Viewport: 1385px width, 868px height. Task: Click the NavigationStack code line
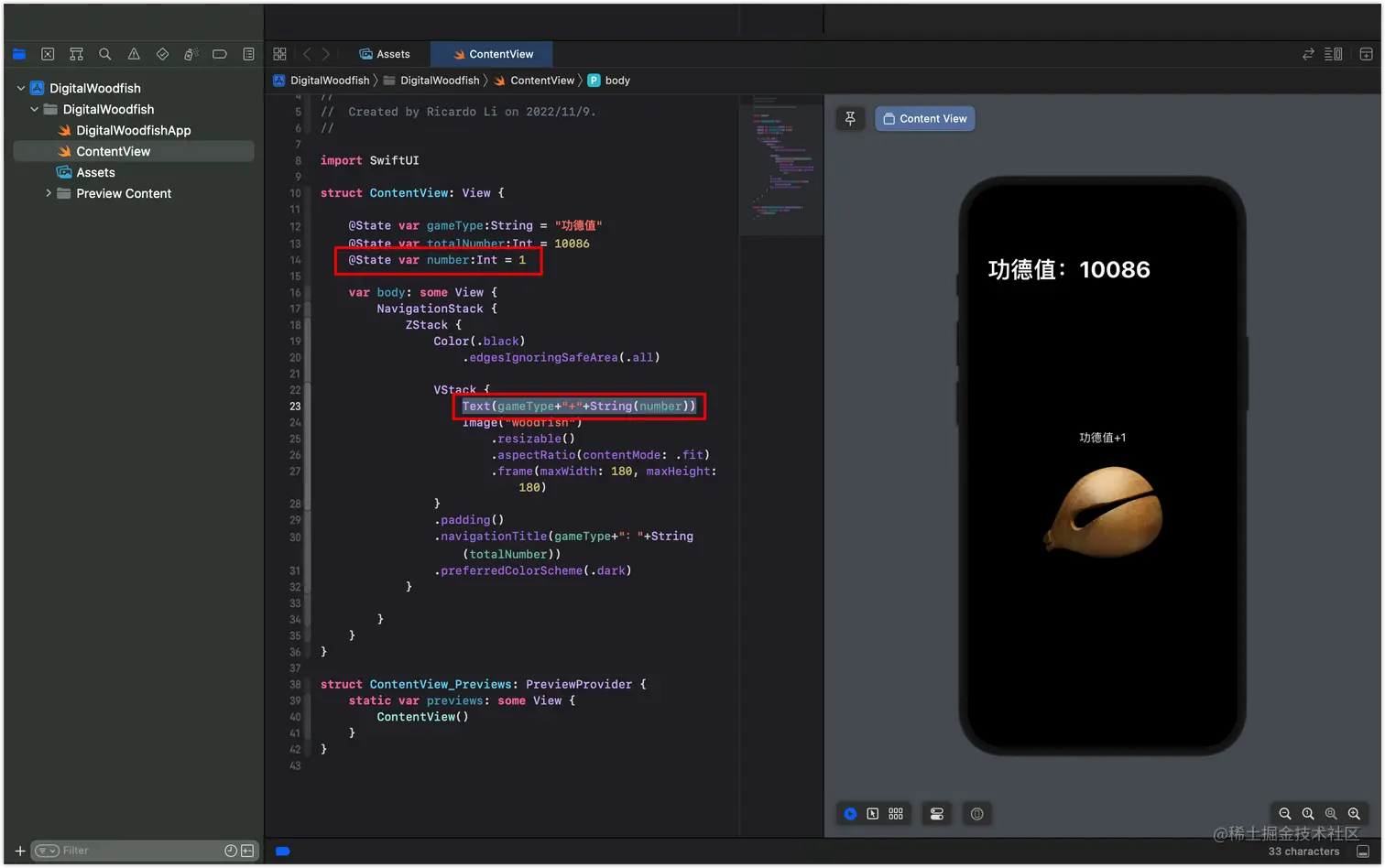[x=437, y=309]
